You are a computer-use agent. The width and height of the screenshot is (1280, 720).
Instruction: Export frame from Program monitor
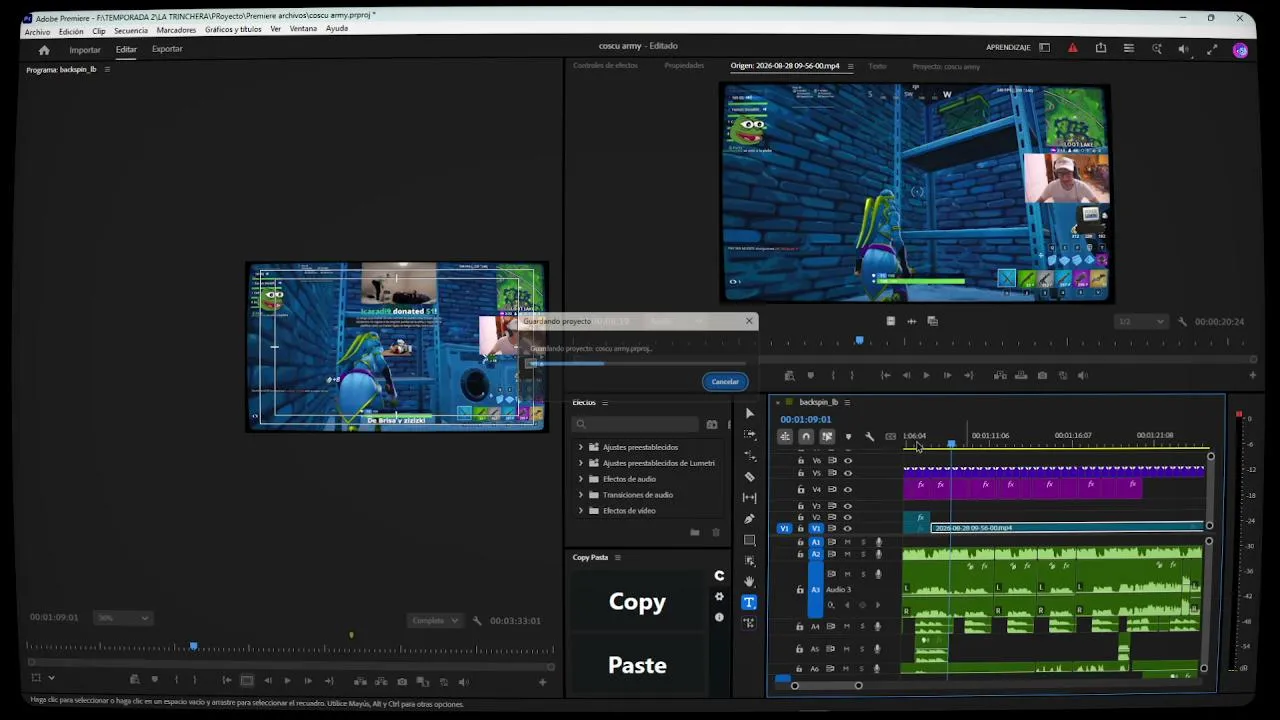pyautogui.click(x=402, y=682)
